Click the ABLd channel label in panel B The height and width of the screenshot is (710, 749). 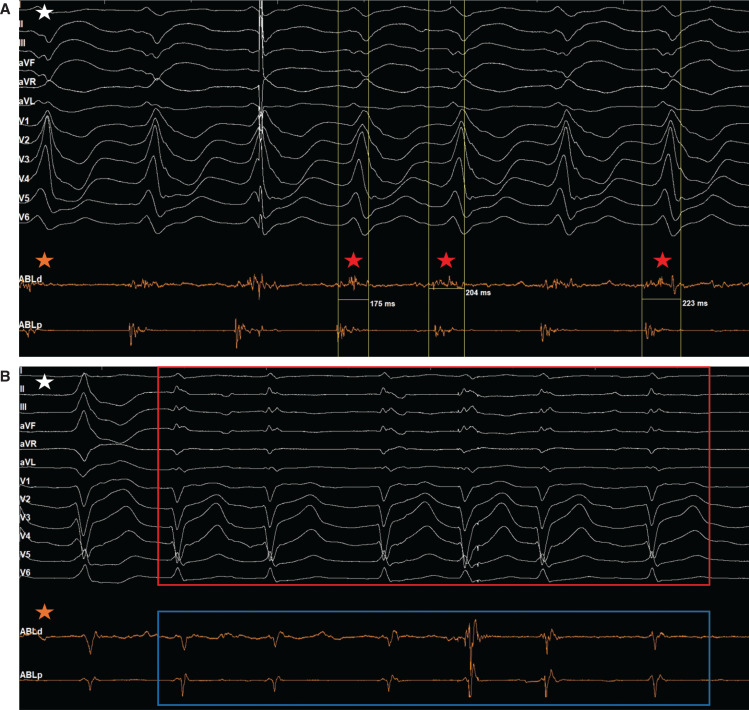31,632
